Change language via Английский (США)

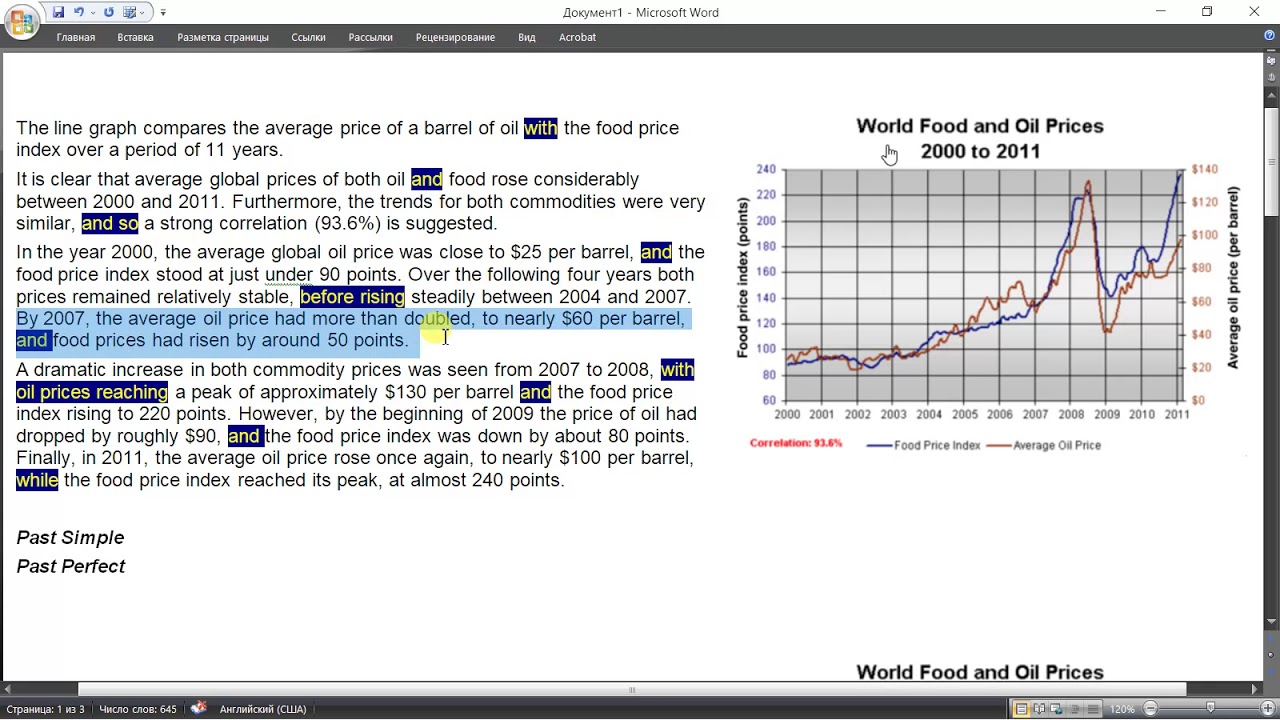pyautogui.click(x=263, y=709)
